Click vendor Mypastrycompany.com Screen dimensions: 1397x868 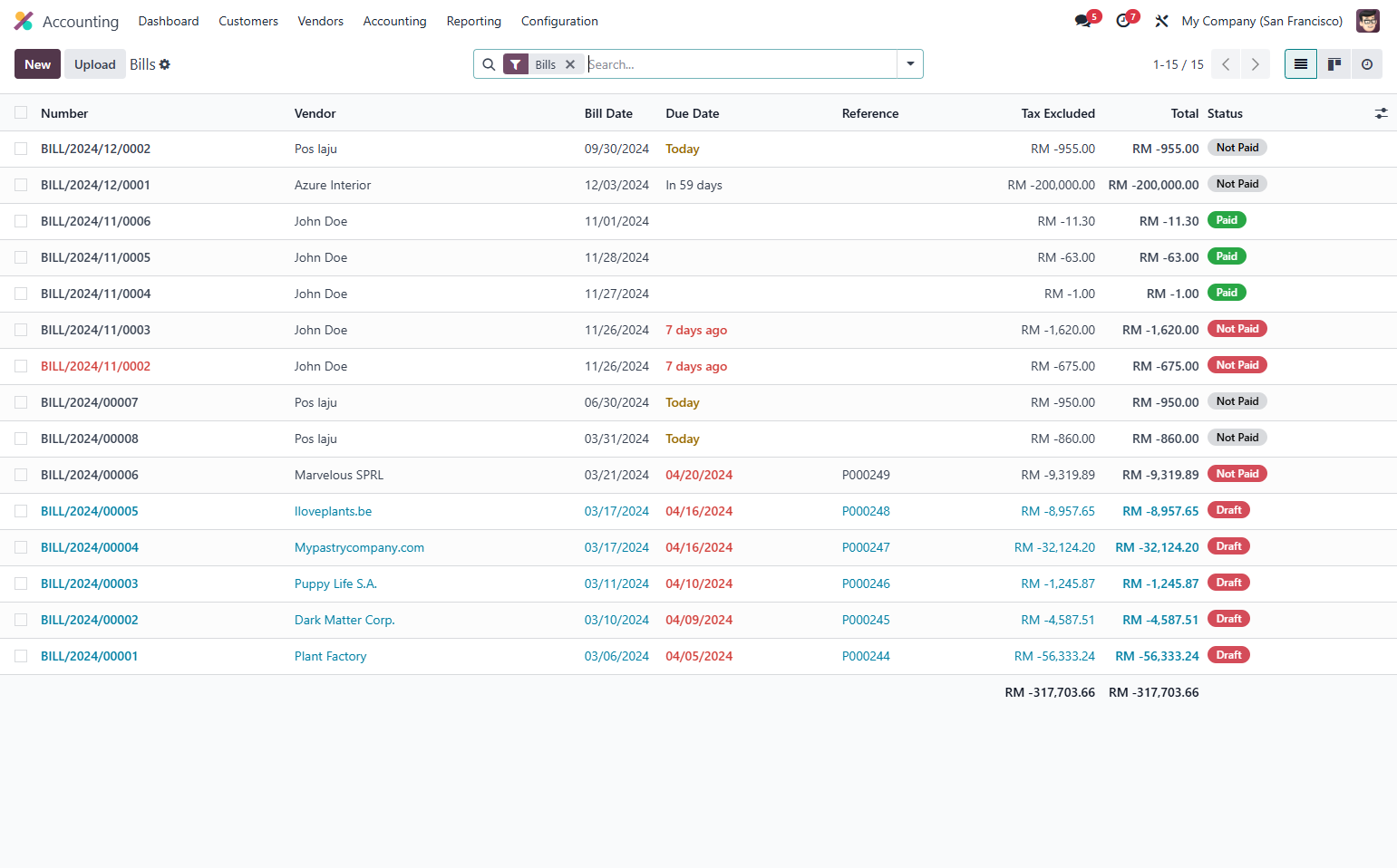(359, 547)
